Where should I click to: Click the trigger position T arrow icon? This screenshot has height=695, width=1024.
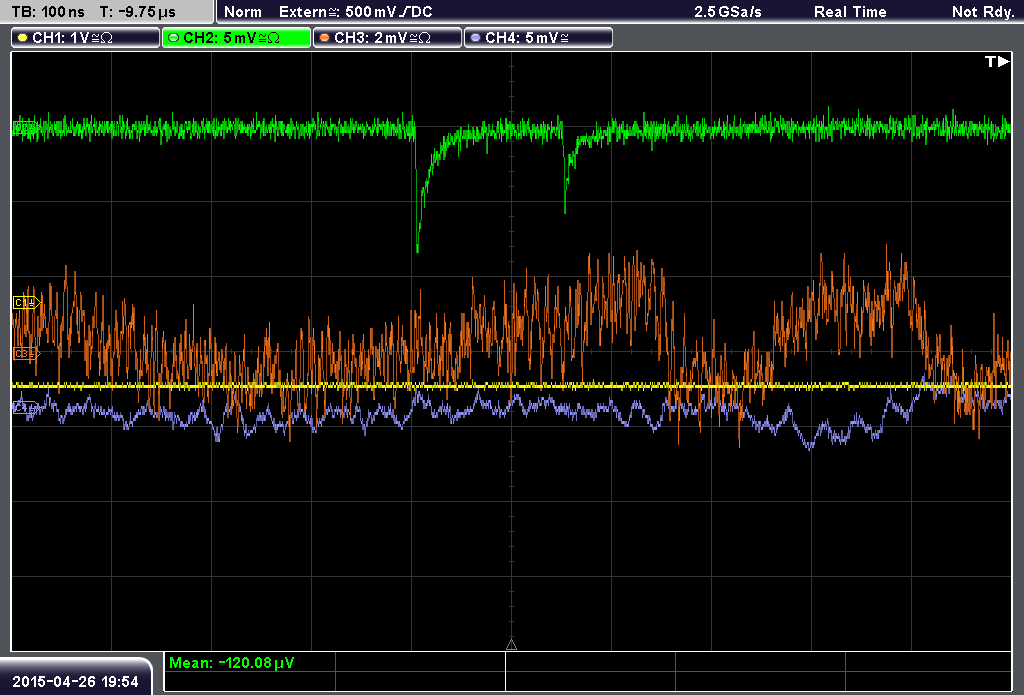click(x=997, y=61)
